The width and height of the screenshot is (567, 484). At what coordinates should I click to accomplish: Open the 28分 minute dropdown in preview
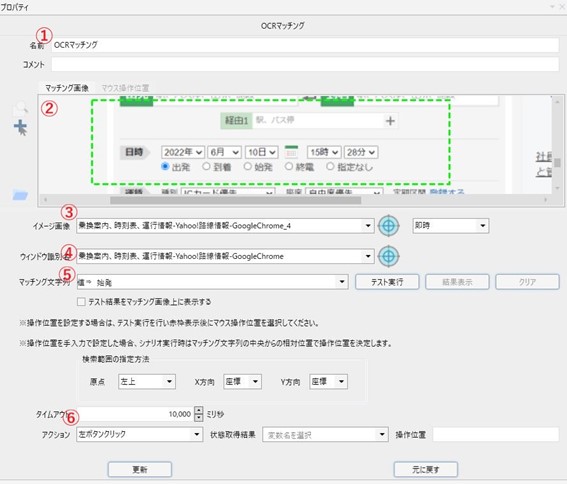click(x=361, y=152)
